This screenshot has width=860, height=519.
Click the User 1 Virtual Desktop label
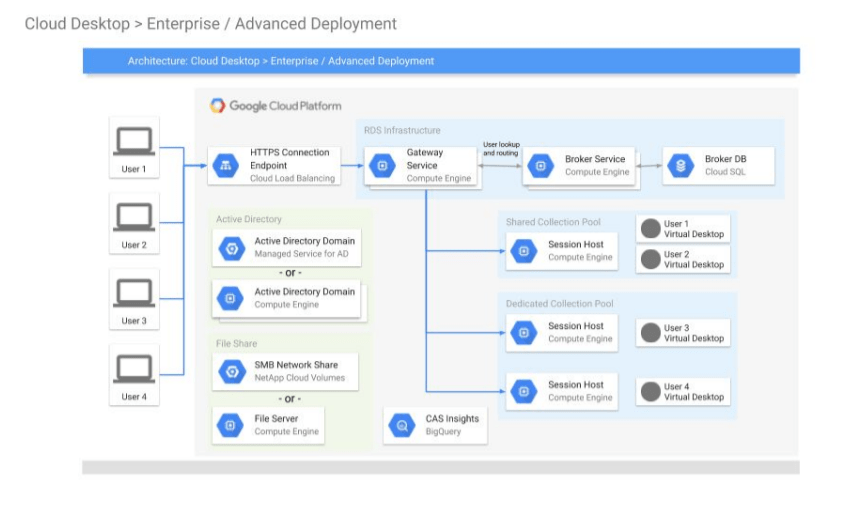pyautogui.click(x=694, y=229)
